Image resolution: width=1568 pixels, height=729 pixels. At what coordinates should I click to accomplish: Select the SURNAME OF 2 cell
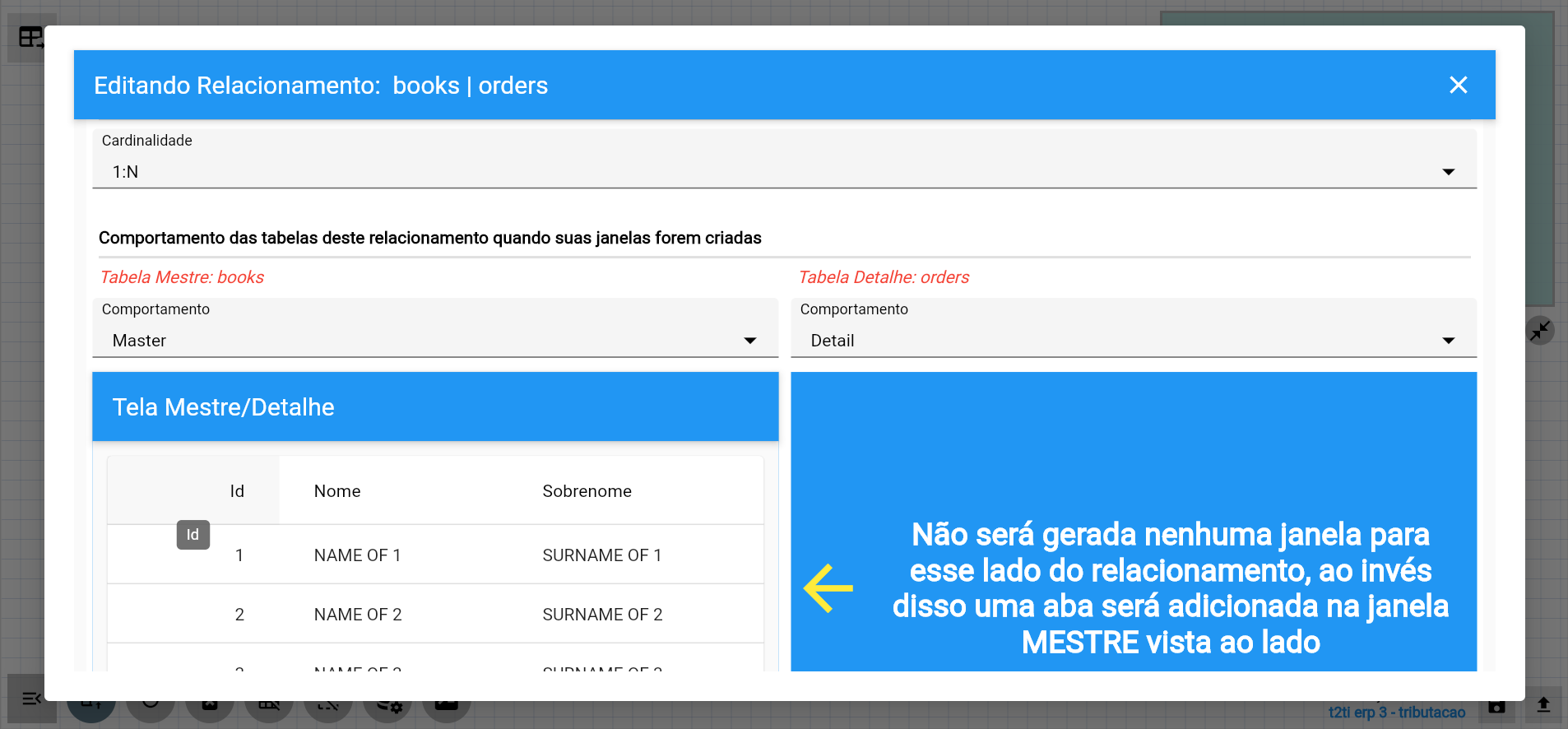point(602,615)
